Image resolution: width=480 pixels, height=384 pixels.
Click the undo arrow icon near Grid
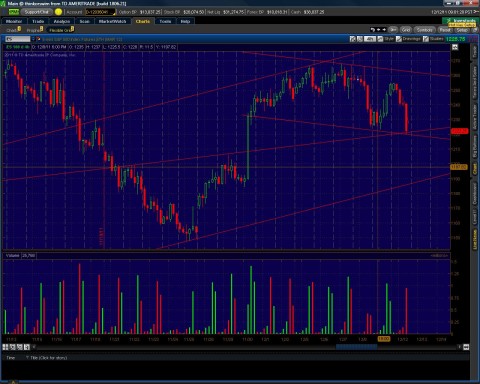(372, 30)
